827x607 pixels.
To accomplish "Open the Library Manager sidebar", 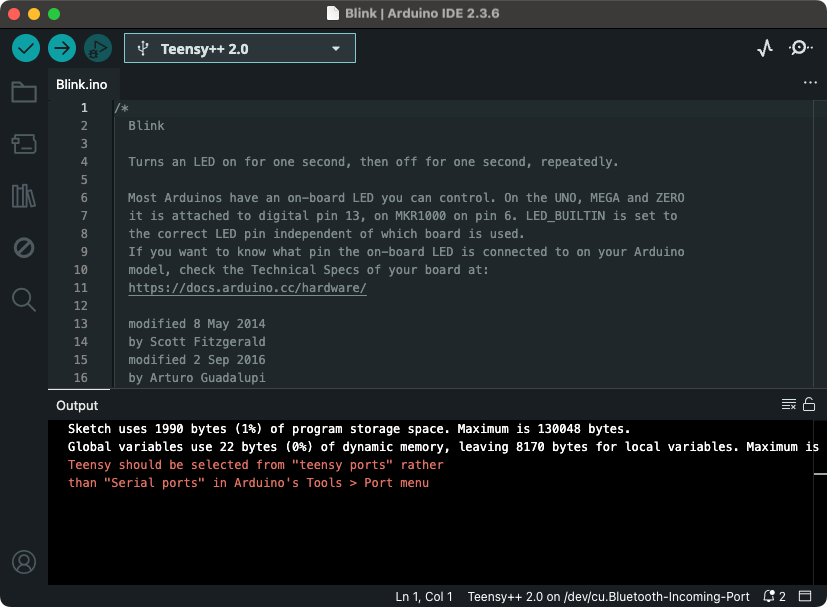I will (x=24, y=196).
